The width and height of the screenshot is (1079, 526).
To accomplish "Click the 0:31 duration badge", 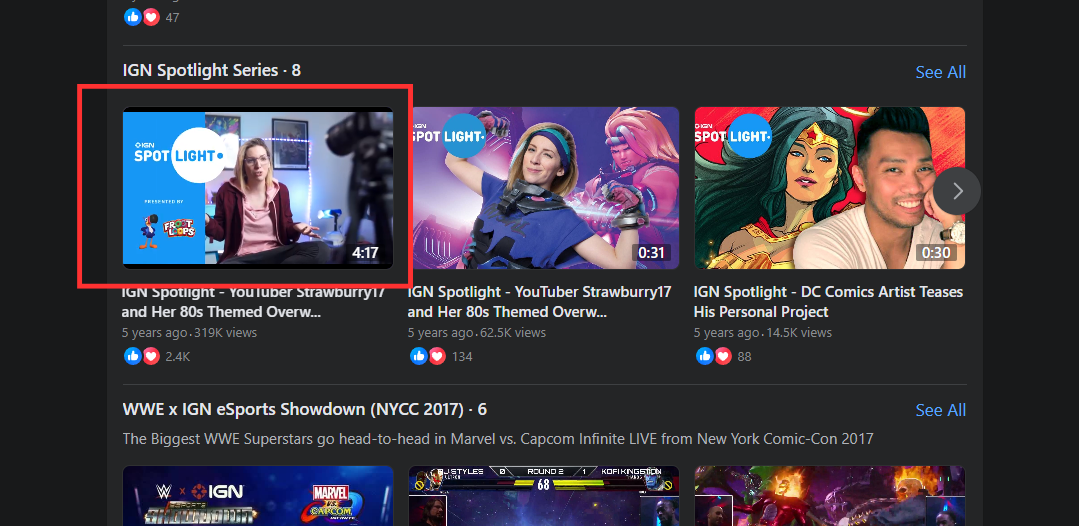I will (x=651, y=253).
